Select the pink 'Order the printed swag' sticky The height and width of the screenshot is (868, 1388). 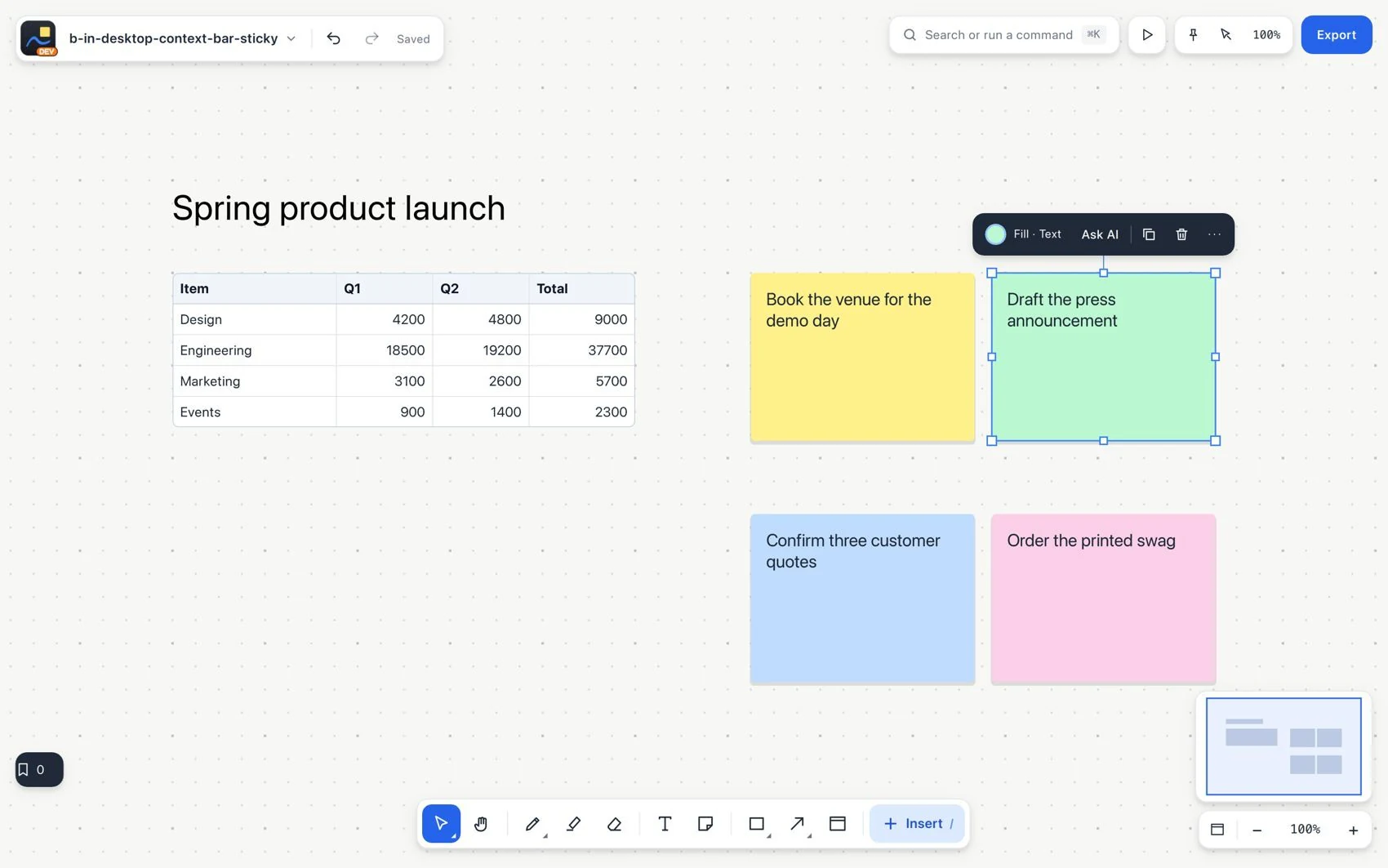1103,599
